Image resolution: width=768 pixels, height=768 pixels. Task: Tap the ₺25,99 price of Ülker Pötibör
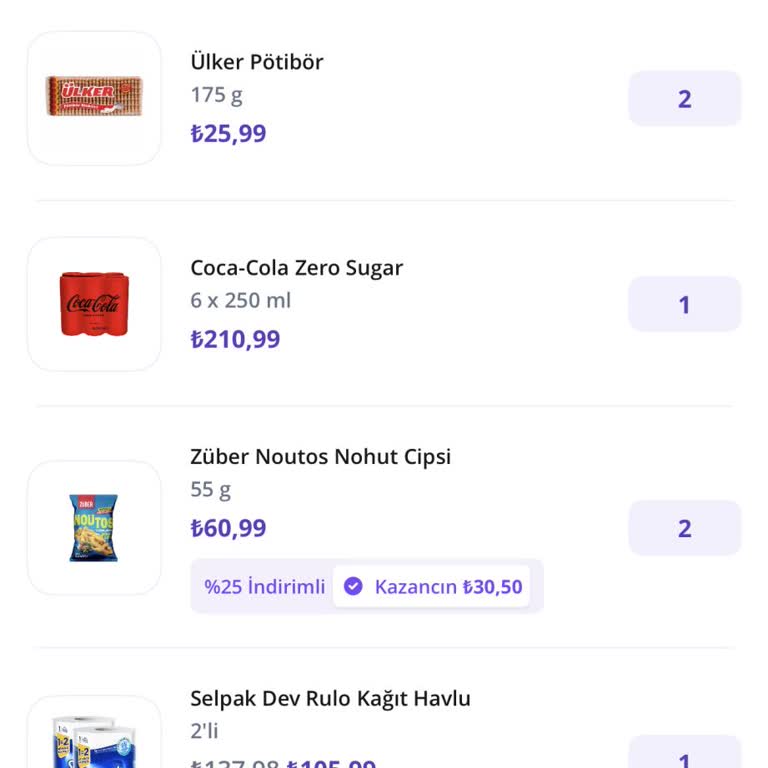(229, 134)
